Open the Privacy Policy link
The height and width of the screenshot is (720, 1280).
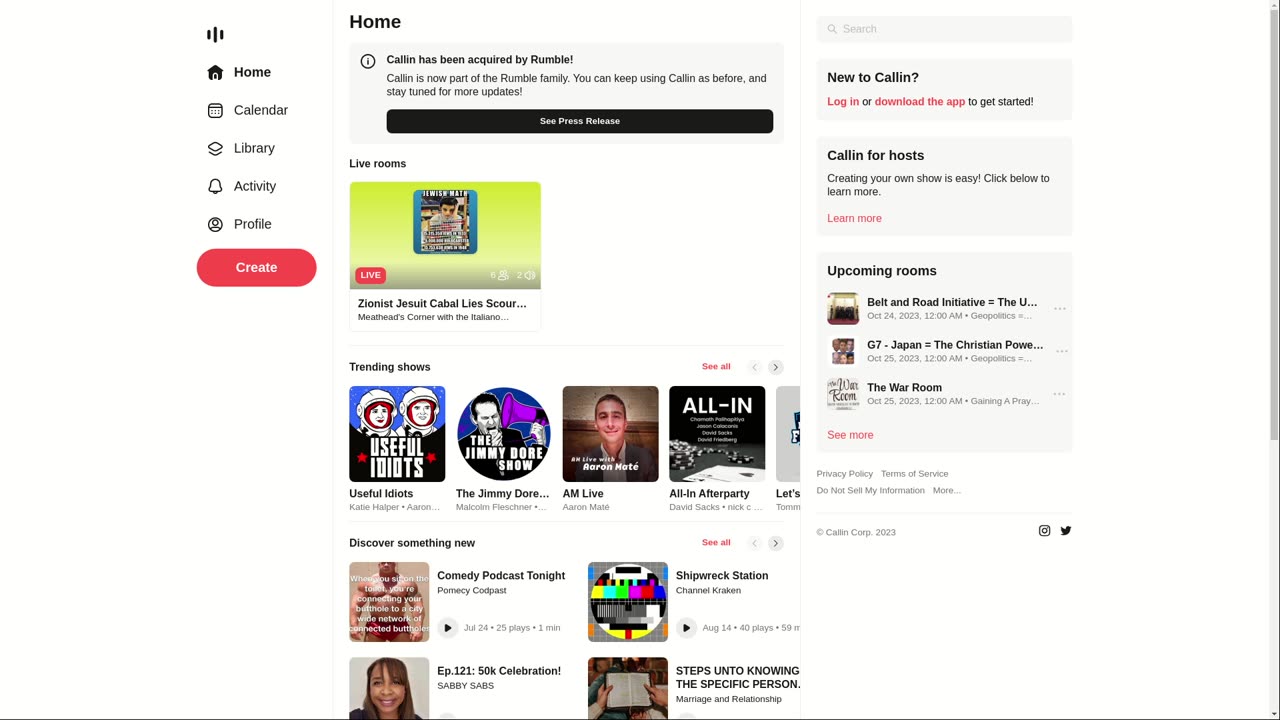[845, 474]
